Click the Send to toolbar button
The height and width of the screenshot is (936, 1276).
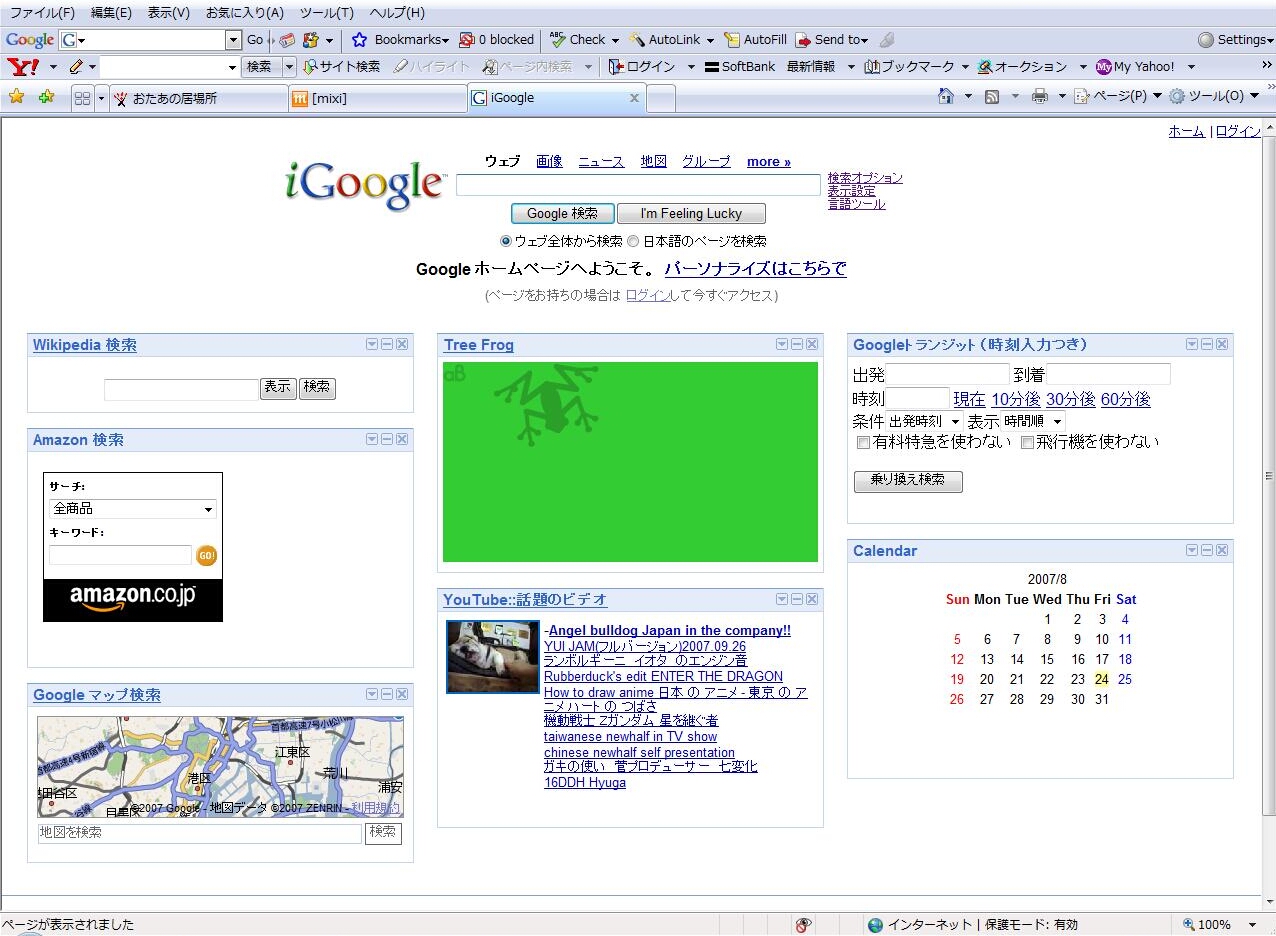(830, 40)
